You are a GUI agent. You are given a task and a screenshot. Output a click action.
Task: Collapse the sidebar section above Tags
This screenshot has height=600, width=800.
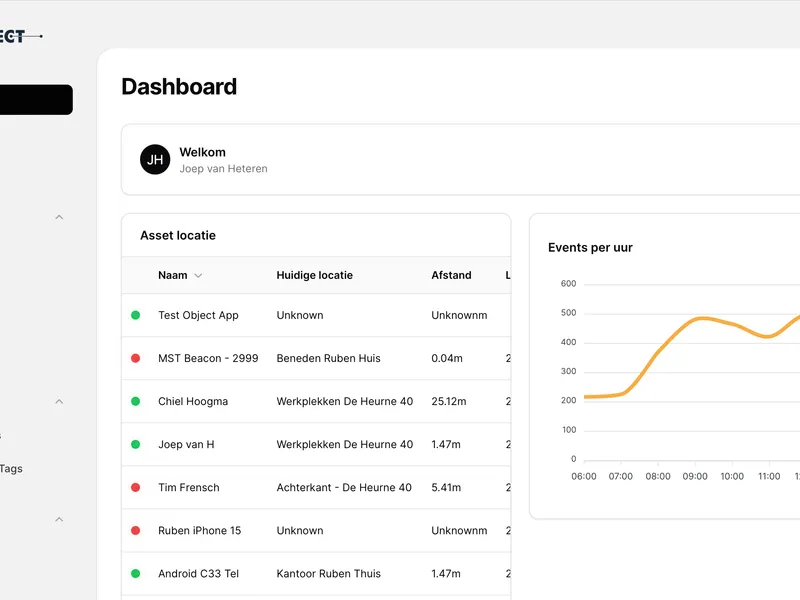[x=59, y=401]
